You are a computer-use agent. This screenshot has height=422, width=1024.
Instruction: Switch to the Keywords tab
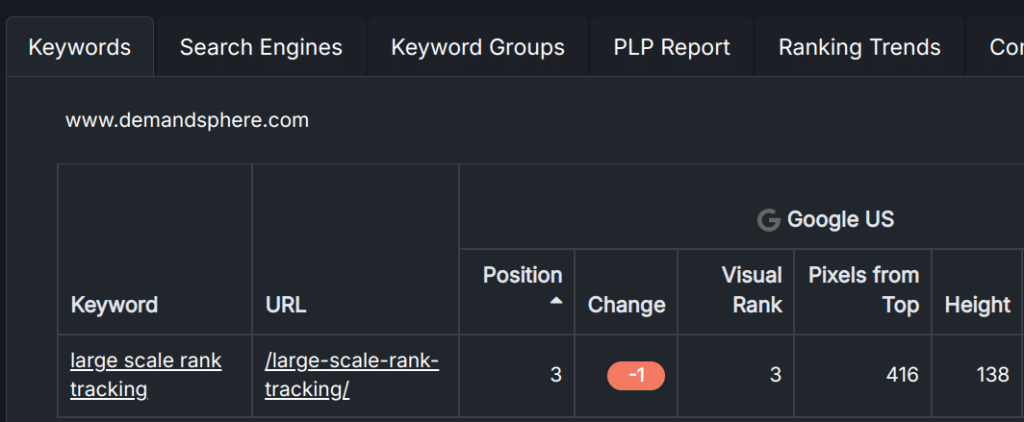pos(80,47)
